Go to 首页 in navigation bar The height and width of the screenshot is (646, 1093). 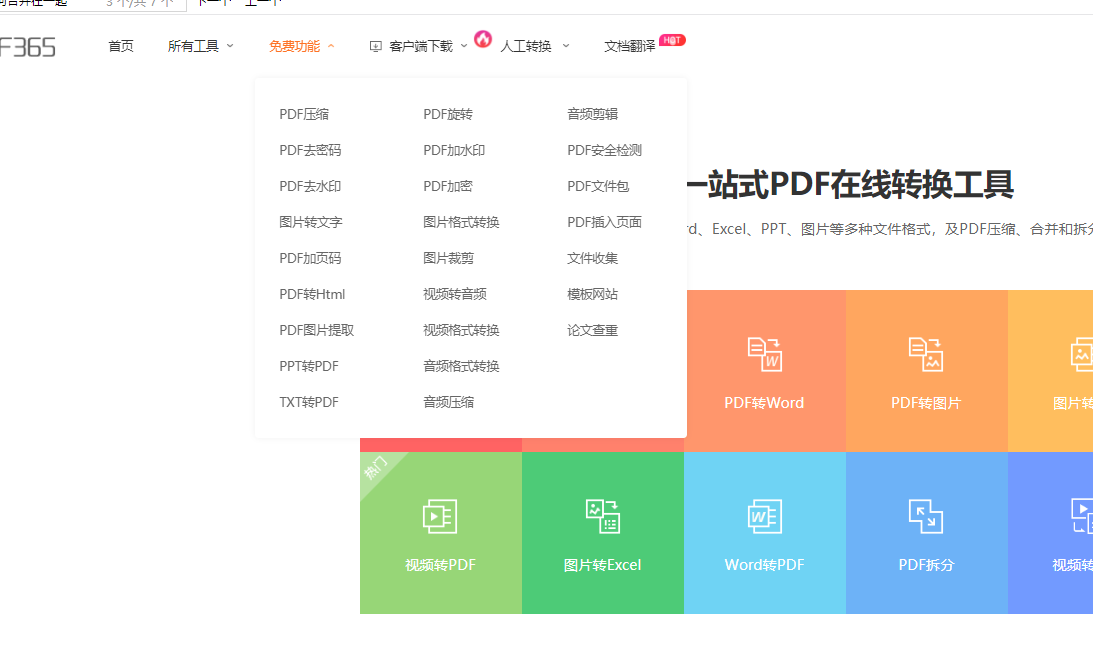click(121, 46)
